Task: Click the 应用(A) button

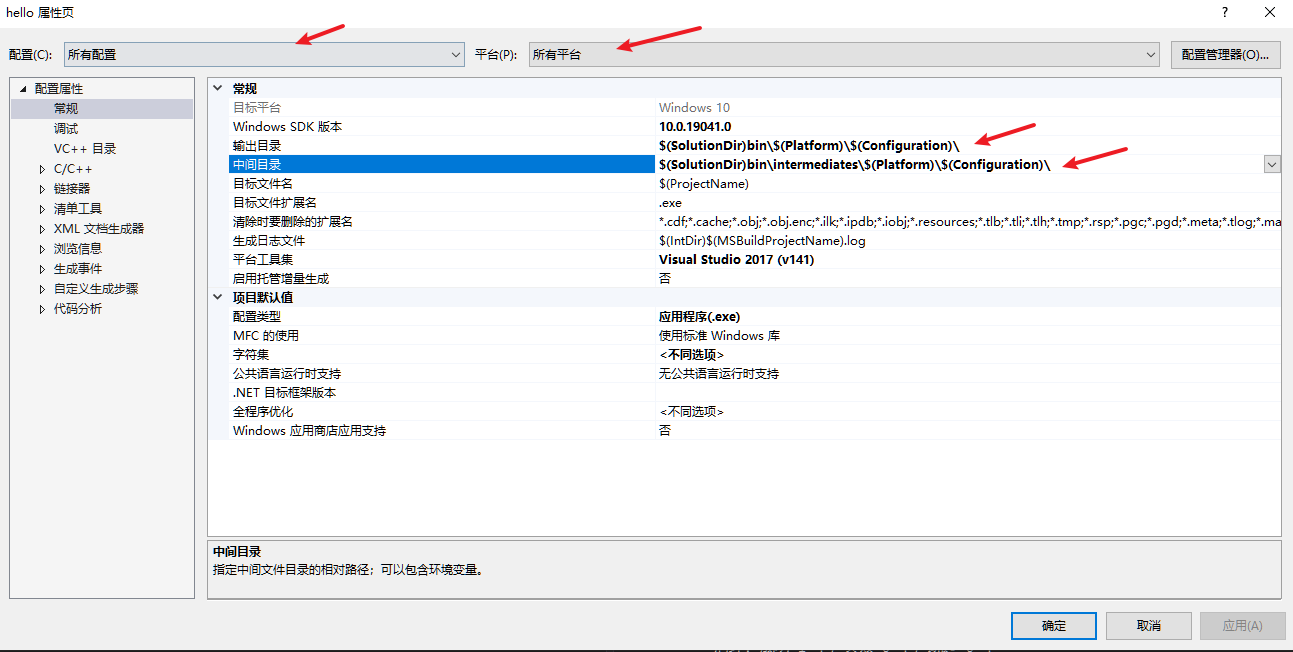Action: [x=1243, y=626]
